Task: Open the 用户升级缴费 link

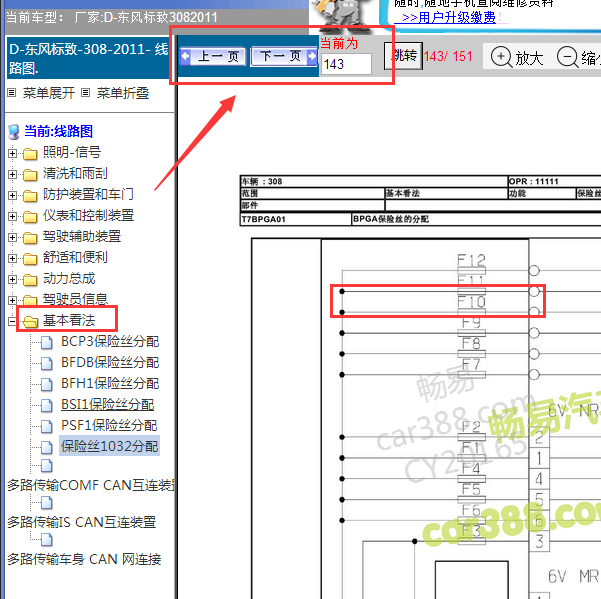Action: click(448, 18)
